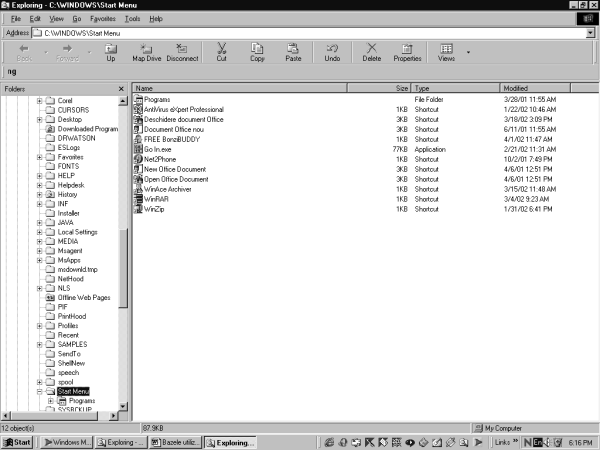
Task: Sort files by Modified column header
Action: [535, 88]
